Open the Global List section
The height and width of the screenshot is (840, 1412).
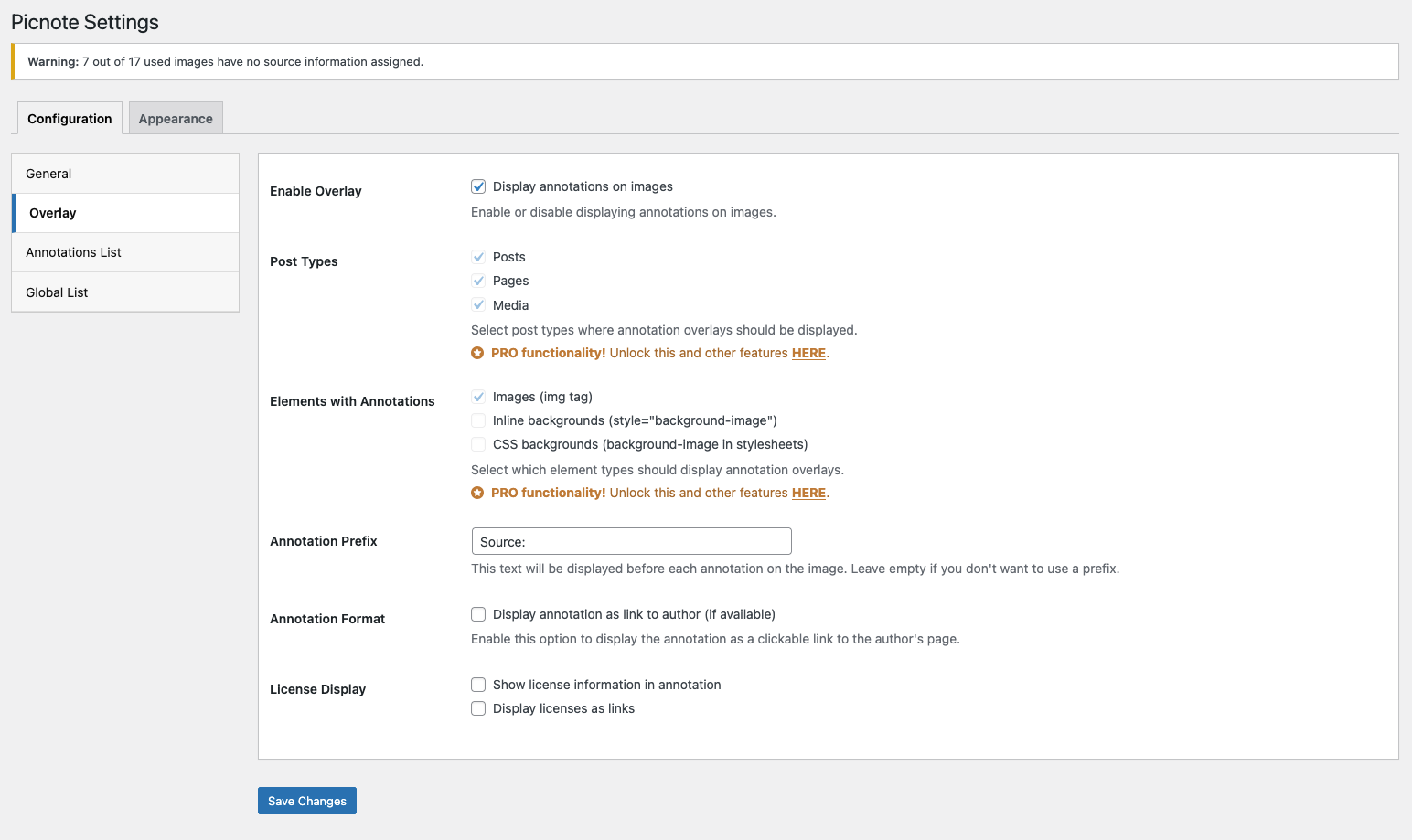[x=57, y=292]
